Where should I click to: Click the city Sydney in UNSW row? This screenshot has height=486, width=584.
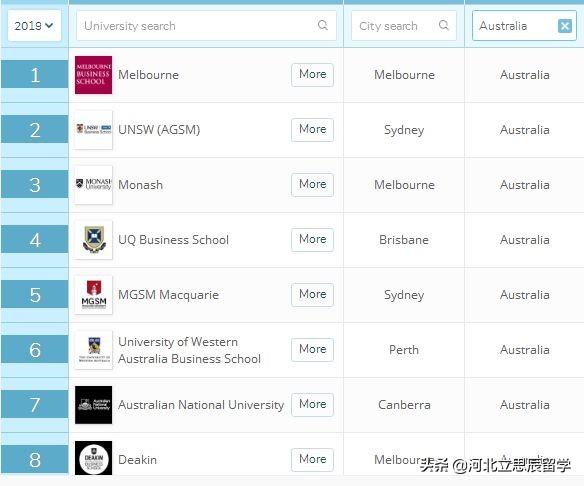click(x=404, y=130)
